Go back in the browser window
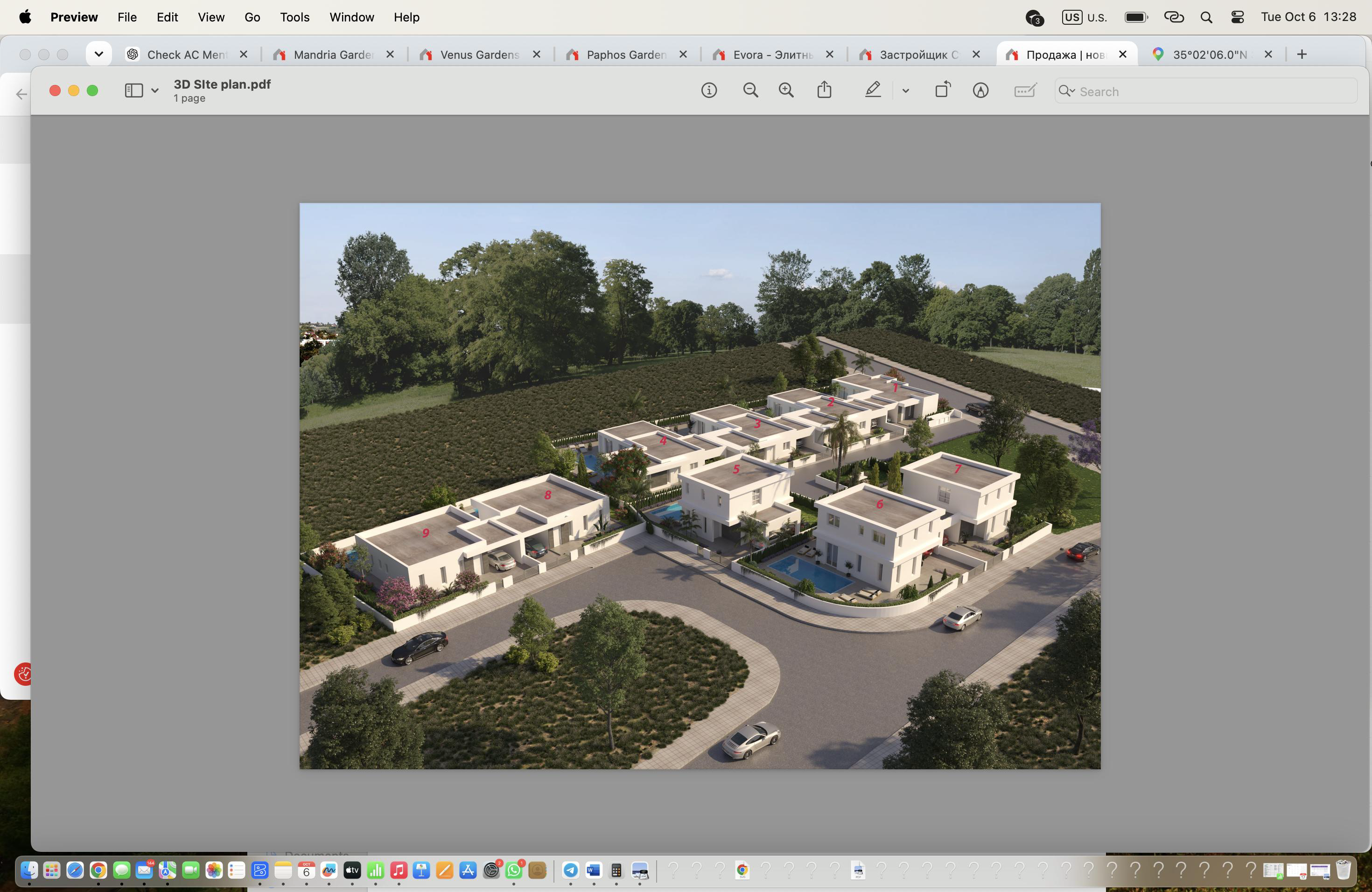Image resolution: width=1372 pixels, height=892 pixels. click(x=21, y=94)
